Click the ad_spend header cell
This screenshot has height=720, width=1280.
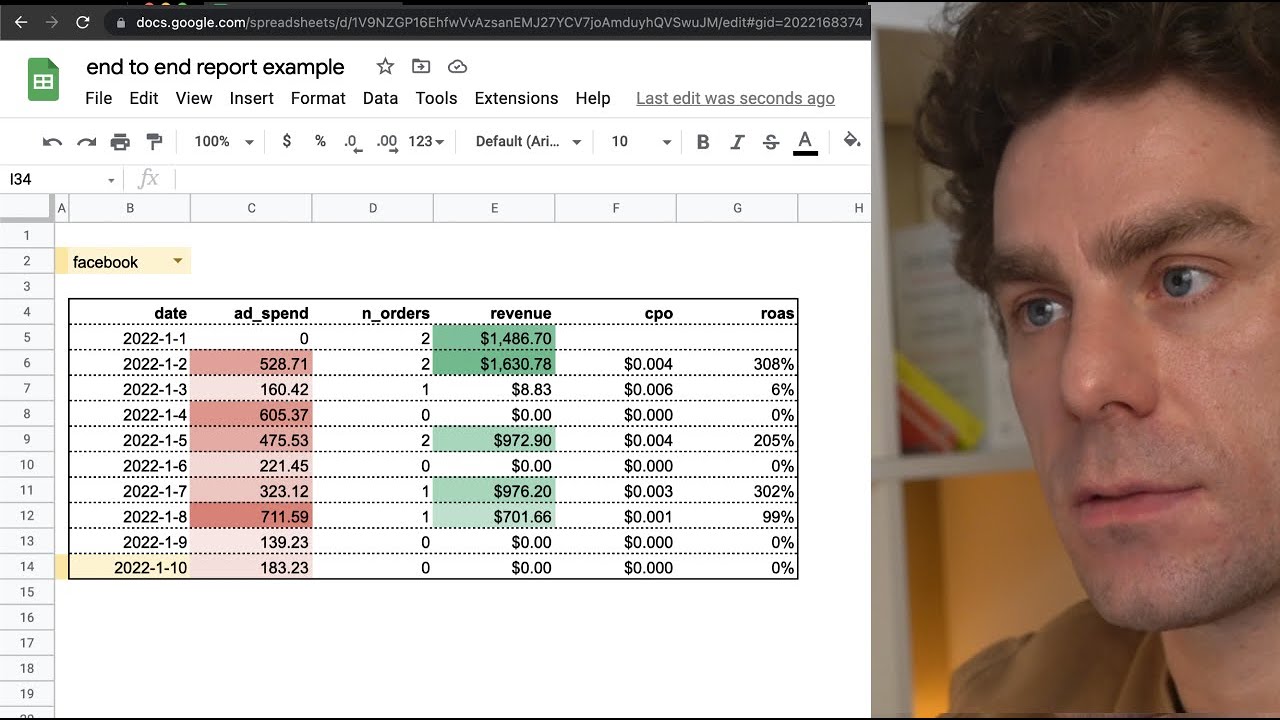click(x=251, y=313)
